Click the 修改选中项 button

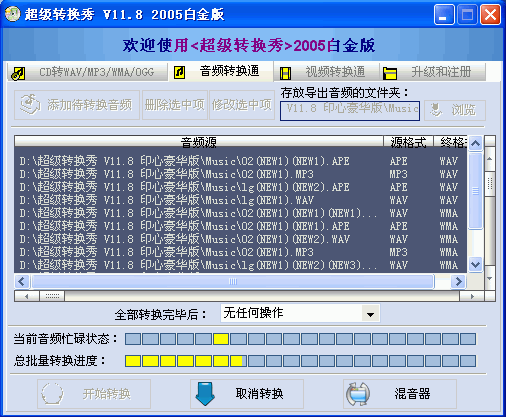pyautogui.click(x=242, y=105)
